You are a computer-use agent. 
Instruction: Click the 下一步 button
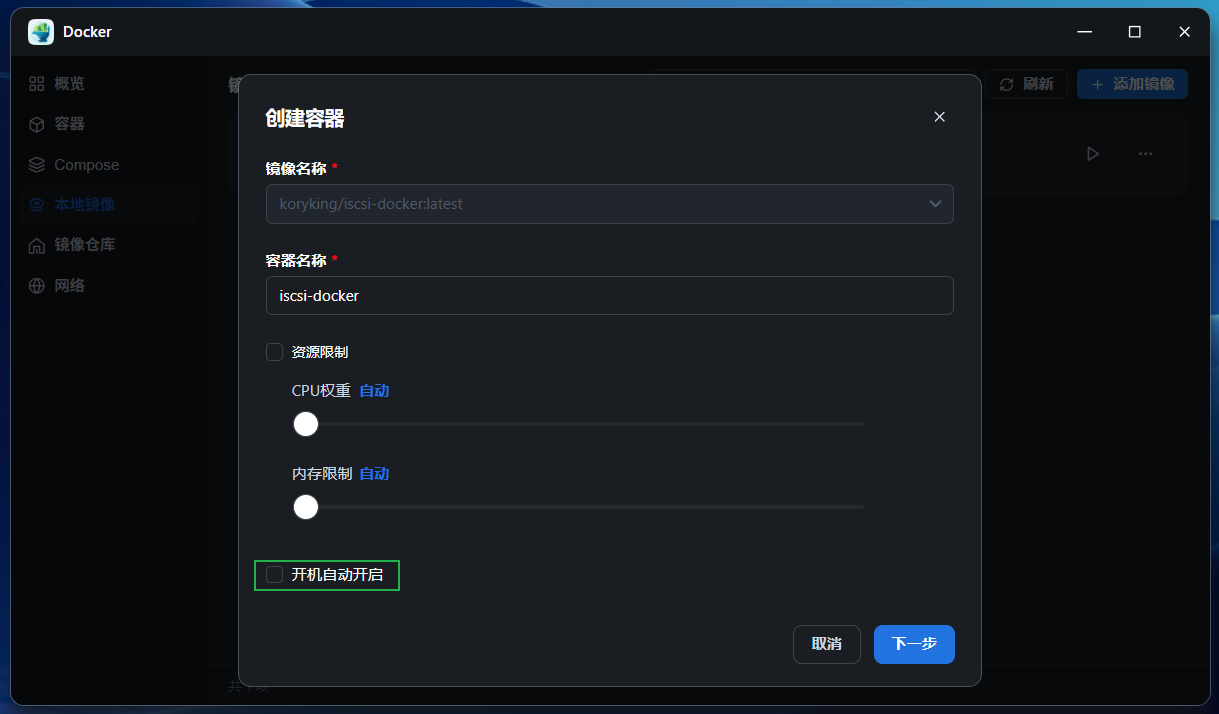coord(914,644)
